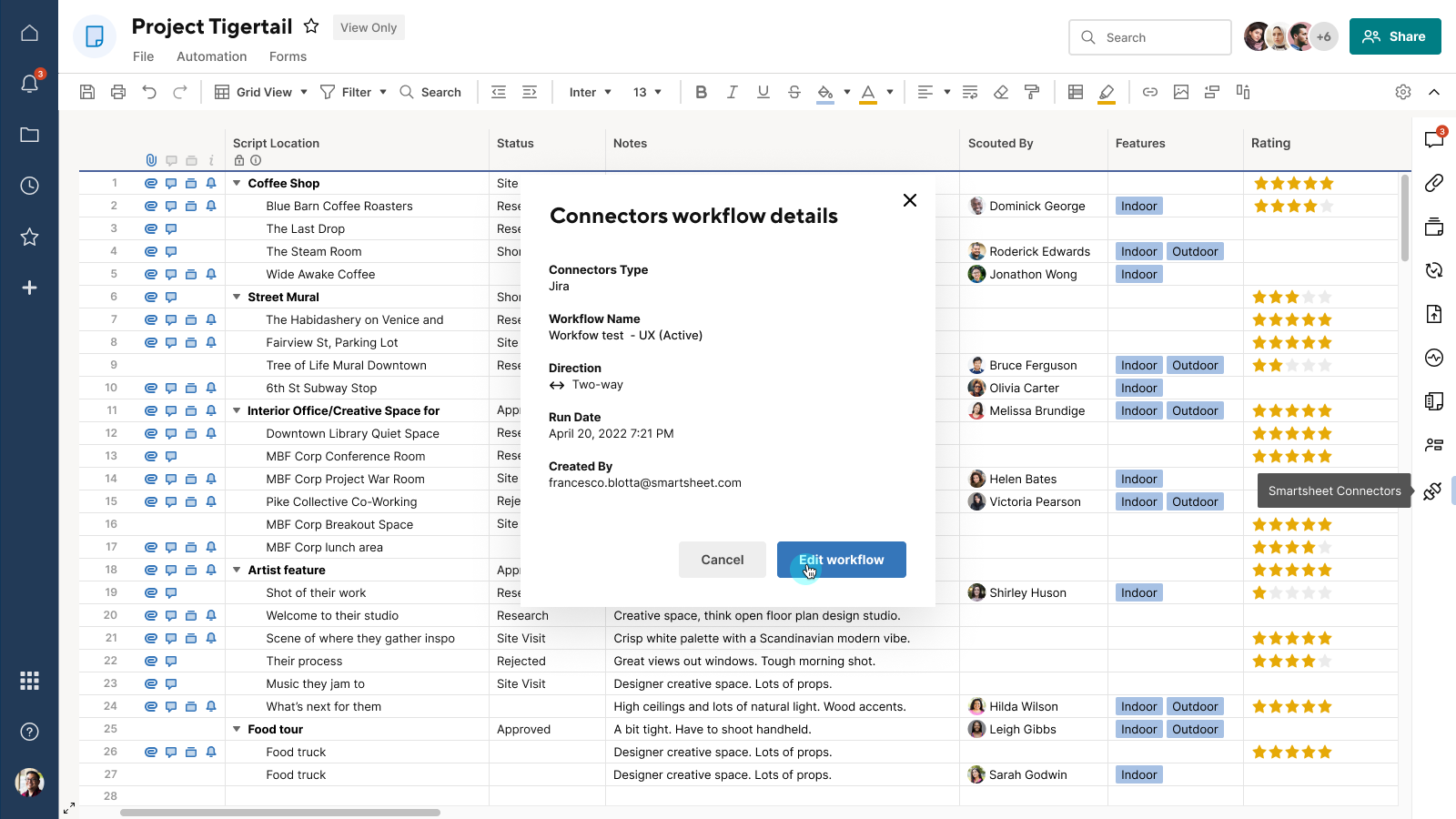Viewport: 1456px width, 819px height.
Task: Click the clear formatting eraser icon
Action: tap(1001, 92)
